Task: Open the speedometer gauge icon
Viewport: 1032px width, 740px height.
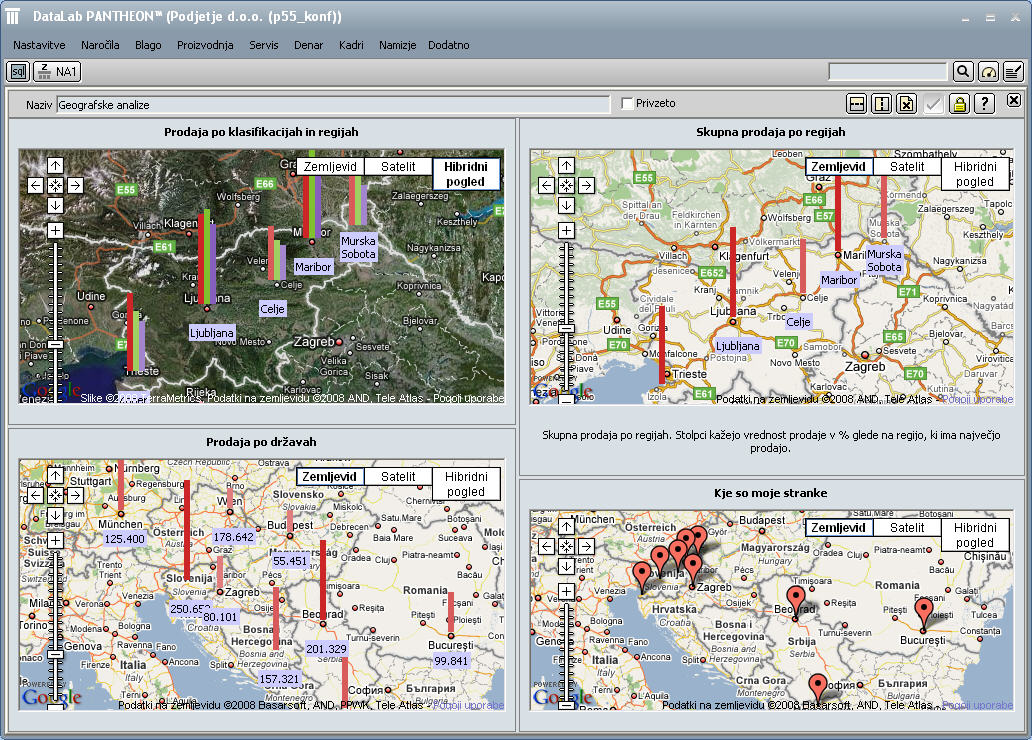Action: (988, 71)
